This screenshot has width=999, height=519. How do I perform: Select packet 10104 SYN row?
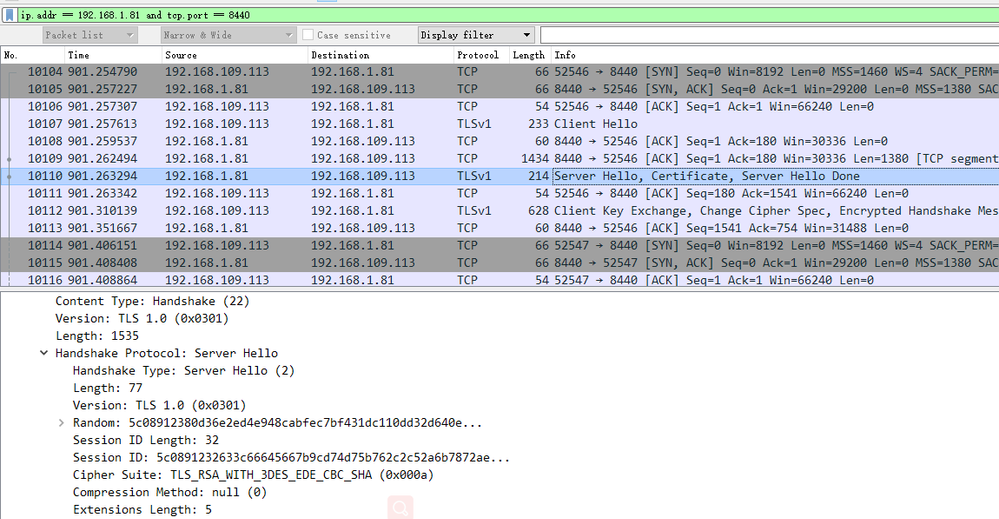500,72
